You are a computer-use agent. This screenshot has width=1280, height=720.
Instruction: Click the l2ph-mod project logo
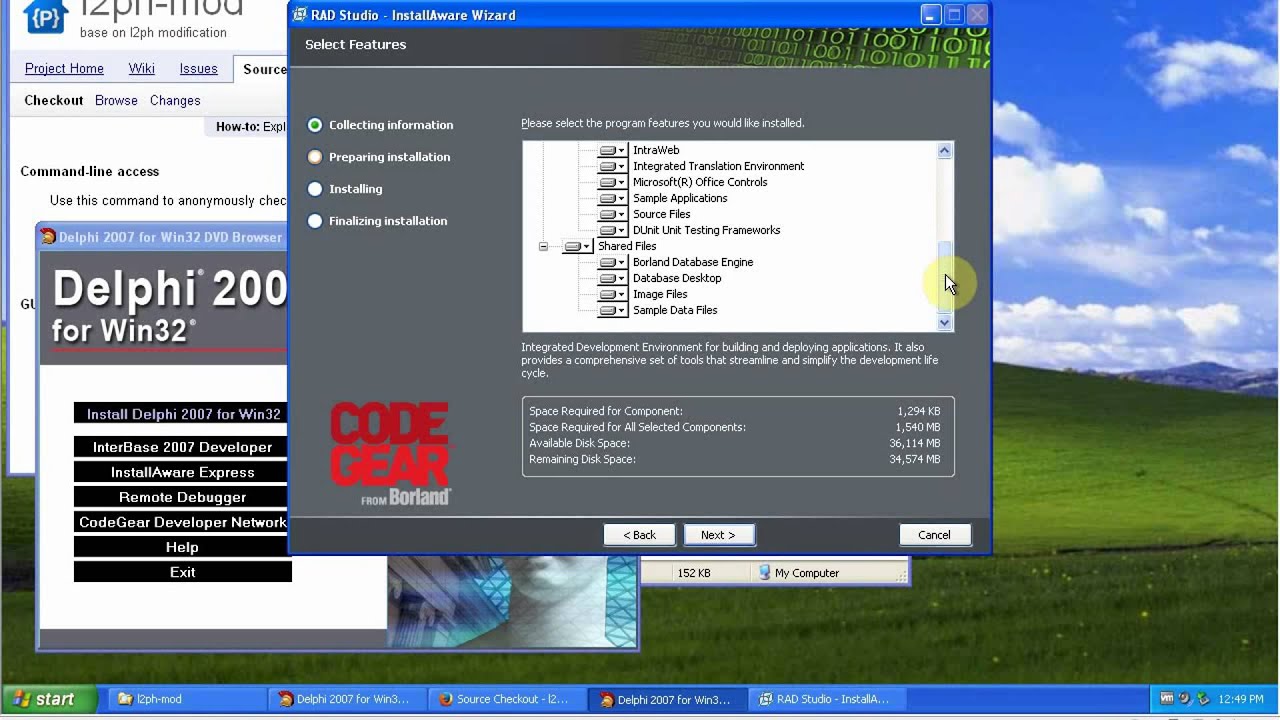(44, 16)
